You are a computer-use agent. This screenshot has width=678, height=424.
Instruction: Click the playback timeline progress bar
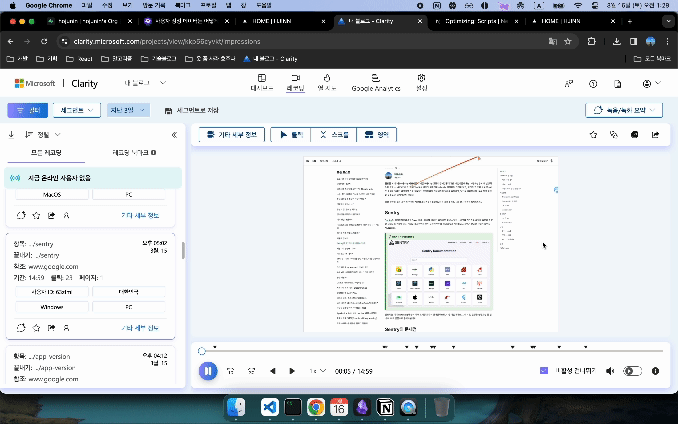[432, 351]
